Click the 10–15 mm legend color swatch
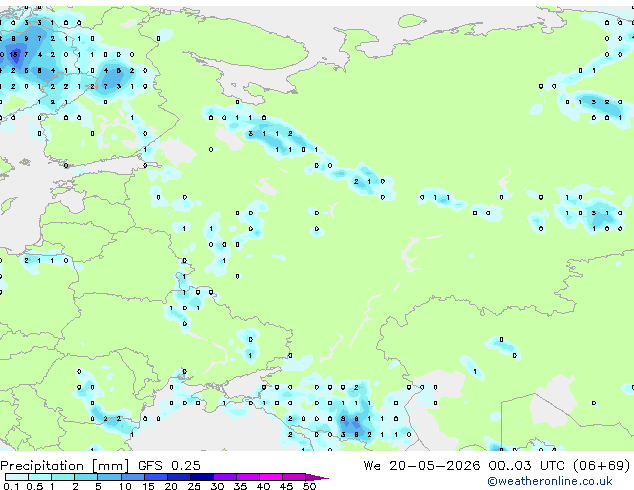This screenshot has width=634, height=490. click(133, 477)
